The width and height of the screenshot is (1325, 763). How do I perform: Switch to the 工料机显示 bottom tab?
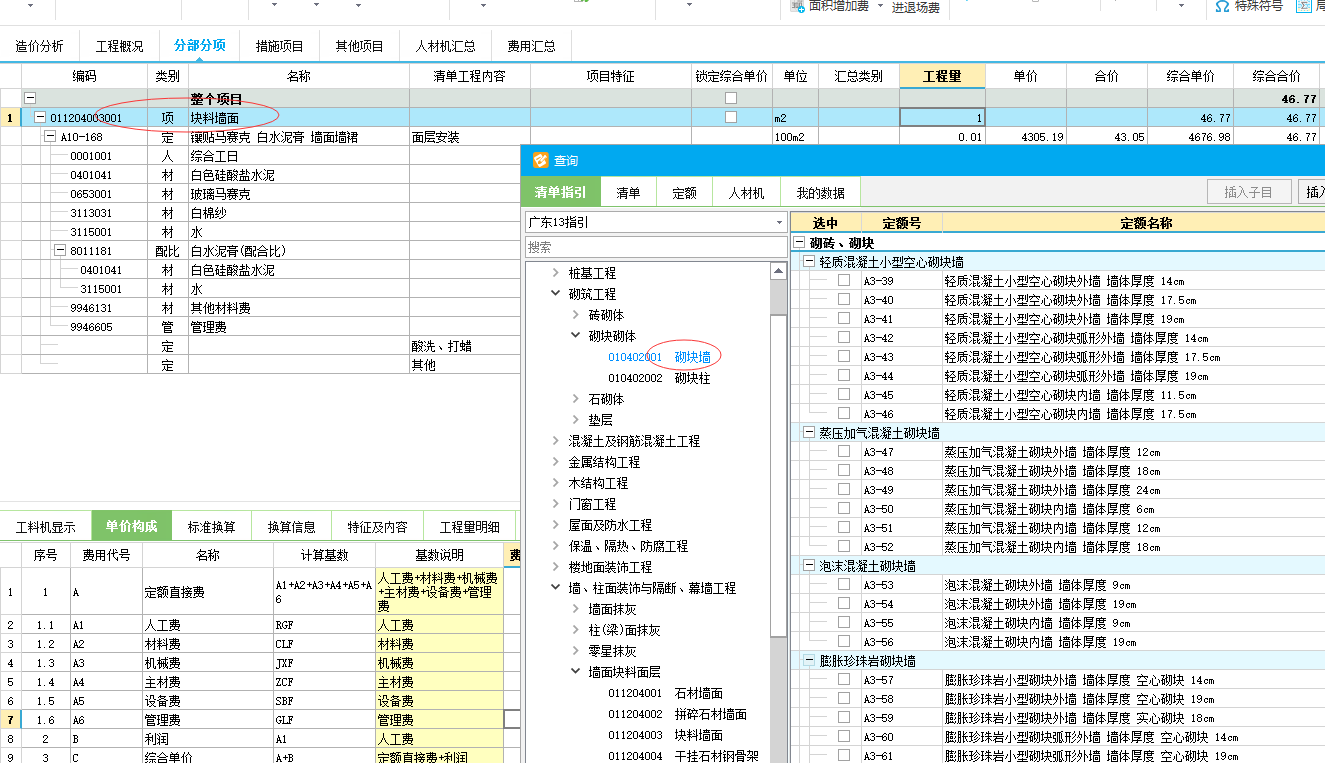point(46,527)
